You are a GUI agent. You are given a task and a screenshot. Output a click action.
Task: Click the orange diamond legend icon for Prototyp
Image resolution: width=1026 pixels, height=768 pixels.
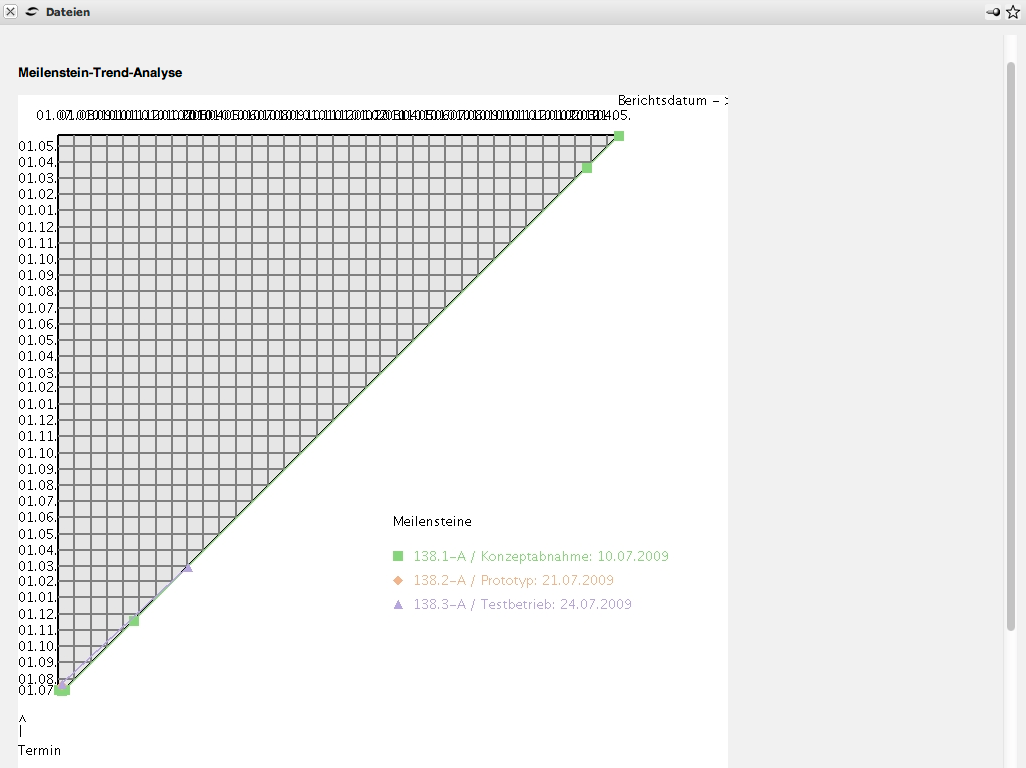tap(398, 580)
